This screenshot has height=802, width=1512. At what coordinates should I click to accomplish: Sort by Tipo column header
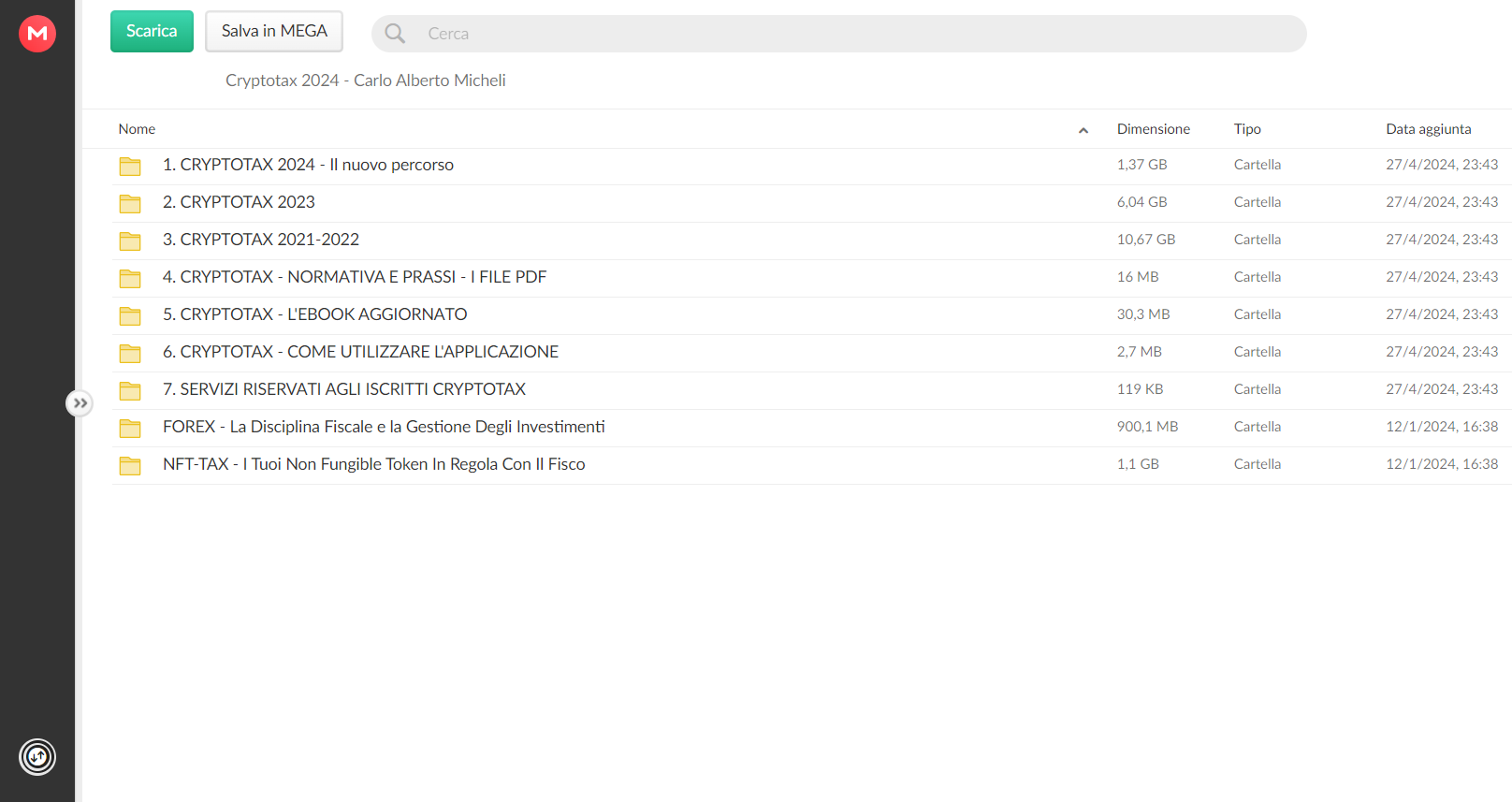point(1247,129)
